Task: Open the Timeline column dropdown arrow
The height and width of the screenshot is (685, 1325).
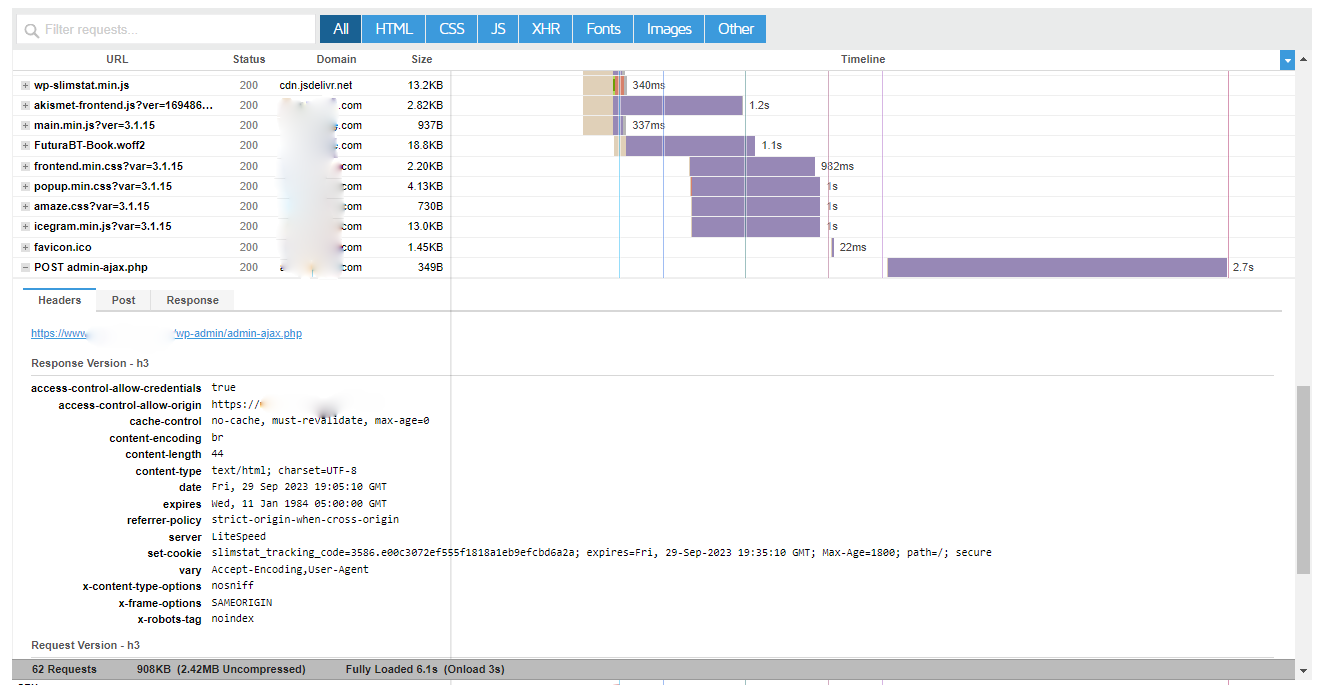Action: pos(1287,60)
